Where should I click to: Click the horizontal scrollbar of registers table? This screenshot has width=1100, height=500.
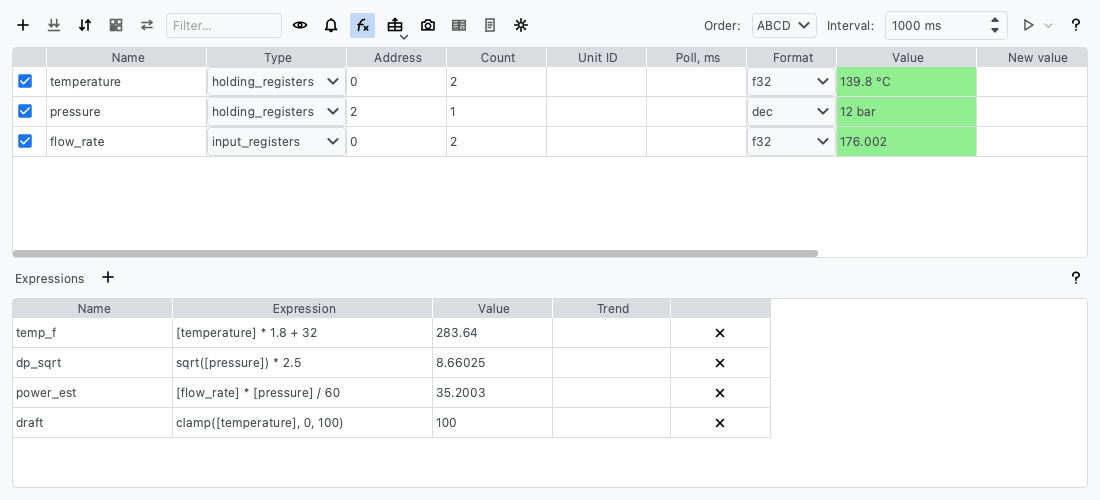click(x=415, y=253)
